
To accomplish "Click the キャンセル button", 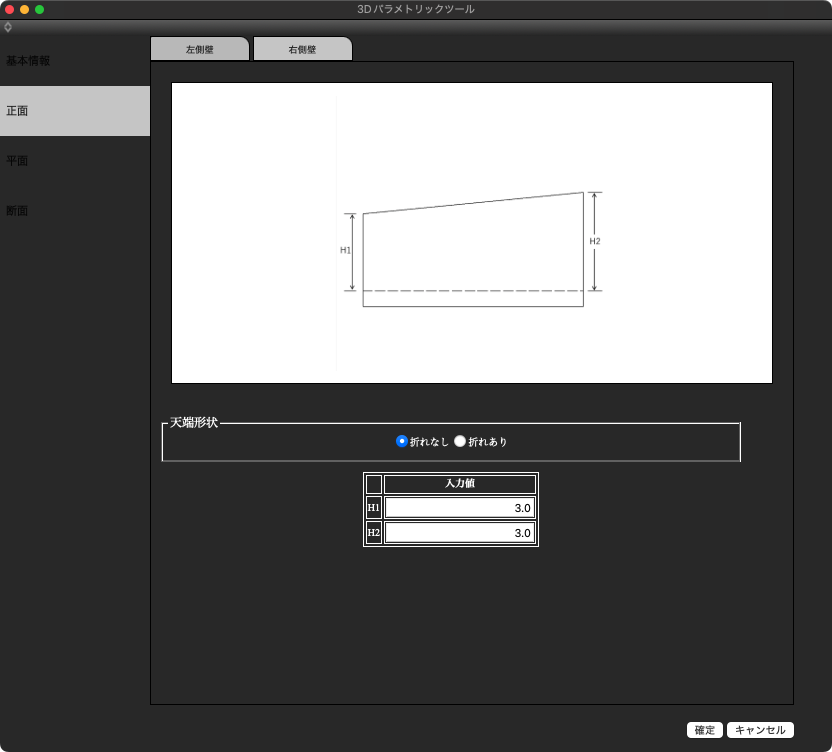I will tap(760, 730).
